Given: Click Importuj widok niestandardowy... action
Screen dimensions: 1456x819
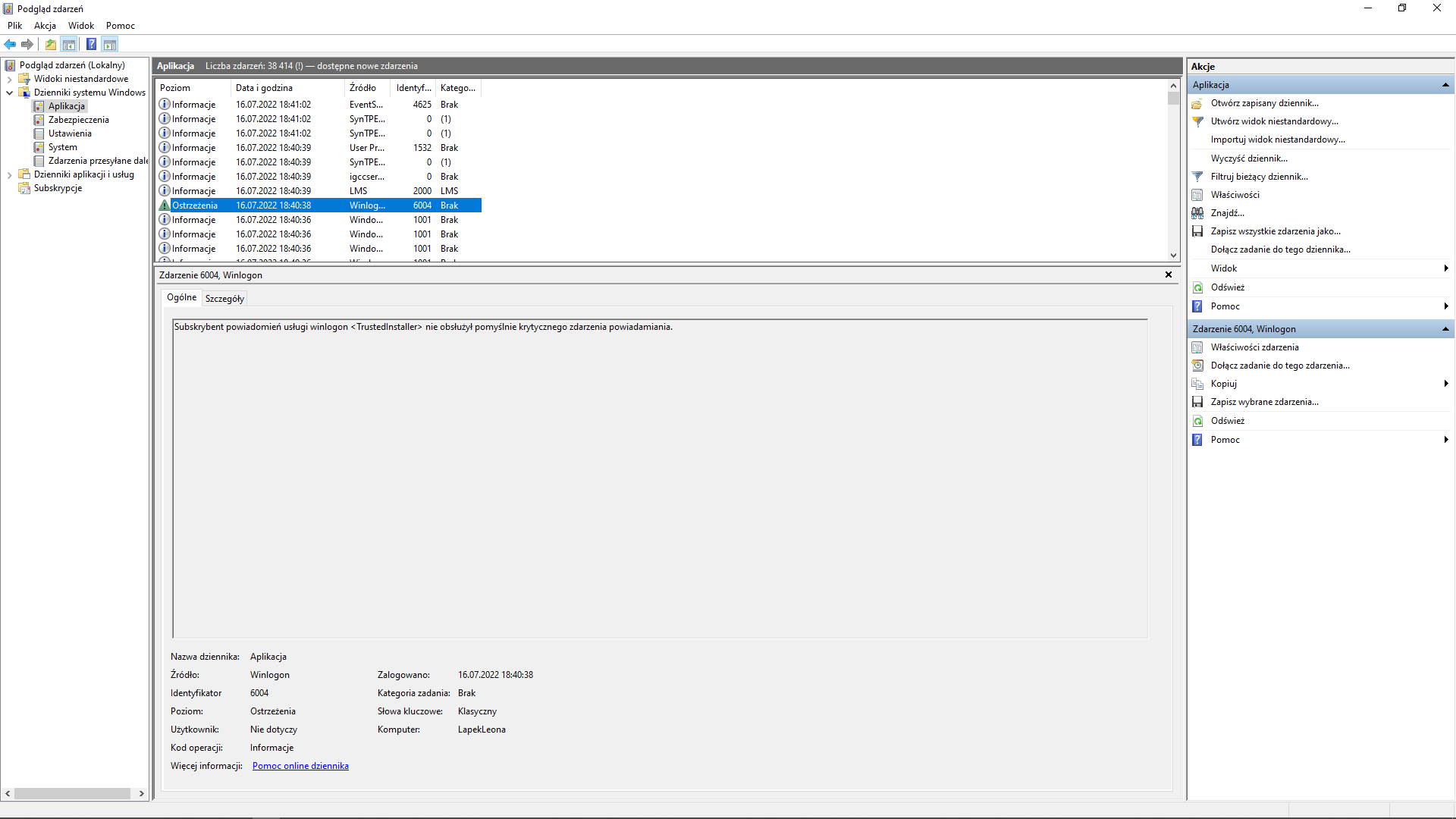Looking at the screenshot, I should pyautogui.click(x=1278, y=140).
